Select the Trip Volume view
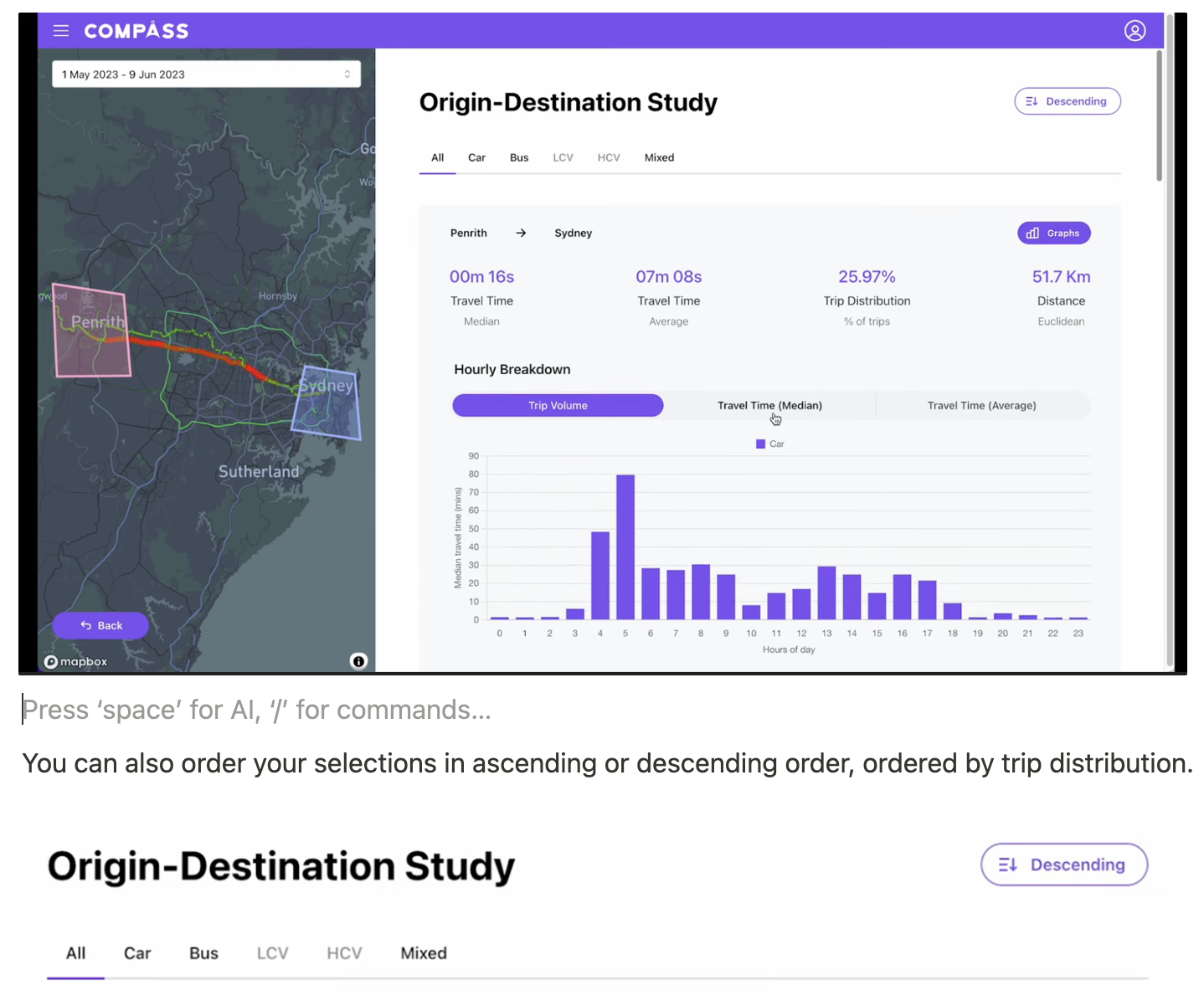The height and width of the screenshot is (1006, 1204). pyautogui.click(x=558, y=405)
